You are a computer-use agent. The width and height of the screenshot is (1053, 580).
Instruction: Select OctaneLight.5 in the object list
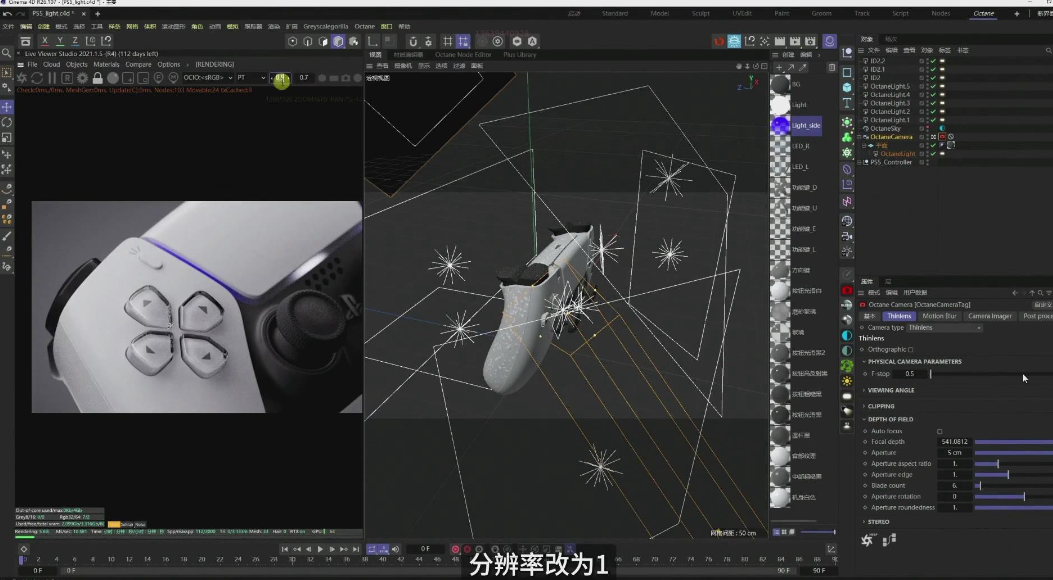click(890, 86)
